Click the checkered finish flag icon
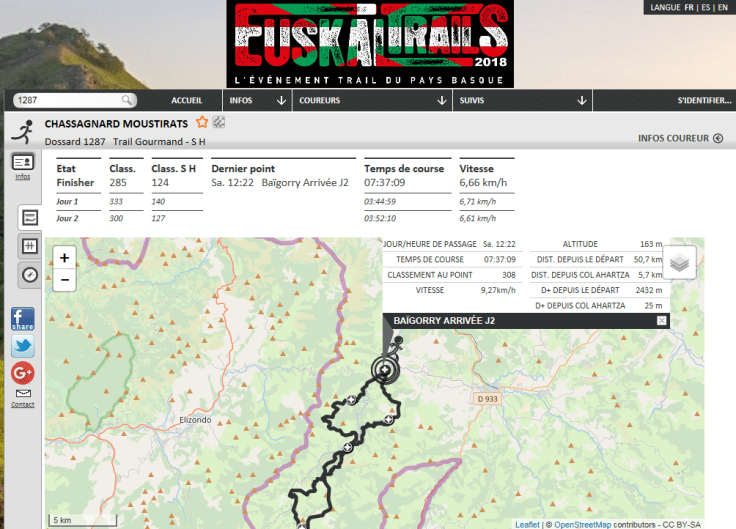The height and width of the screenshot is (529, 736). pos(218,123)
